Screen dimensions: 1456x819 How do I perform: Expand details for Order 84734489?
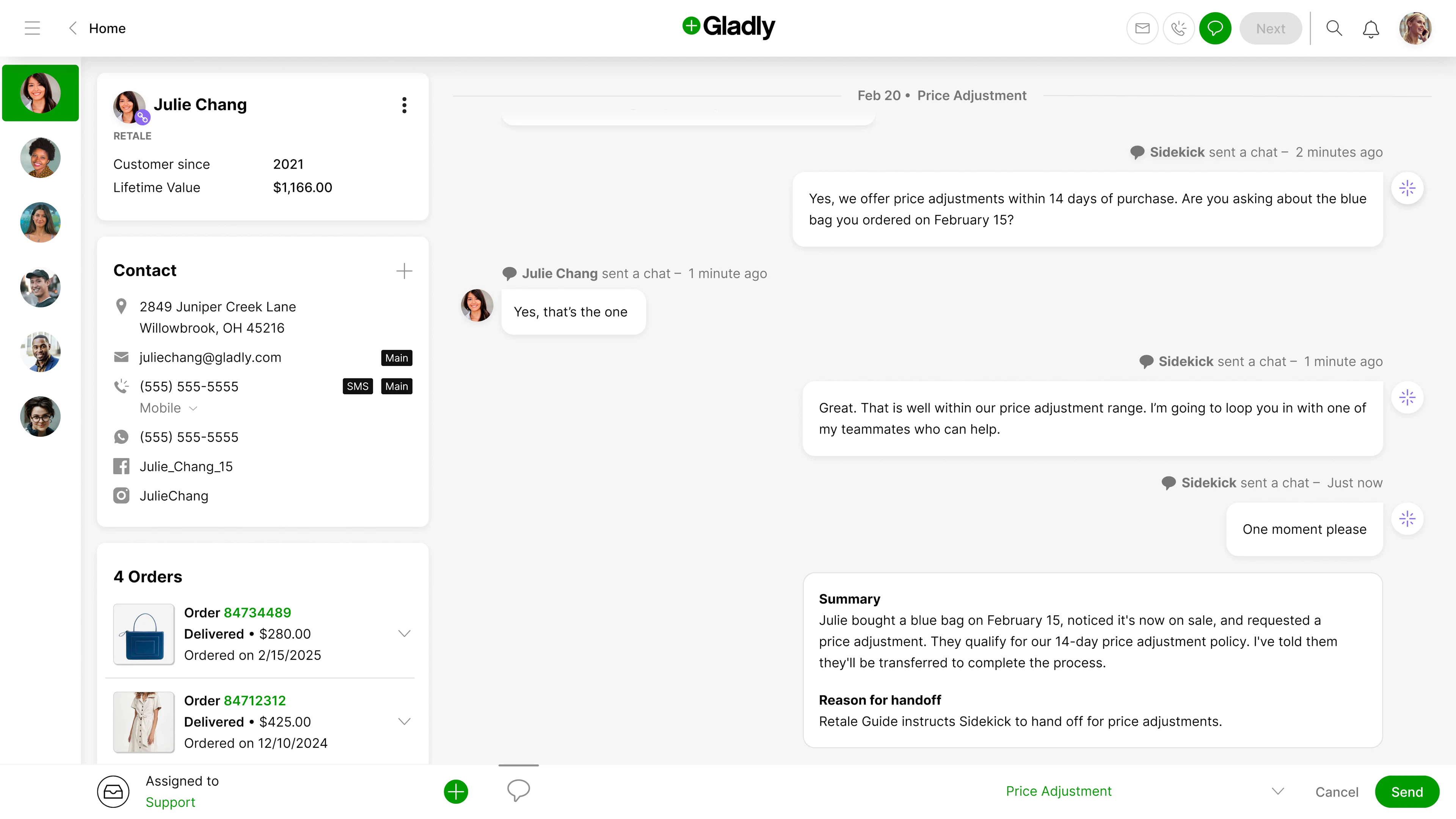[404, 634]
